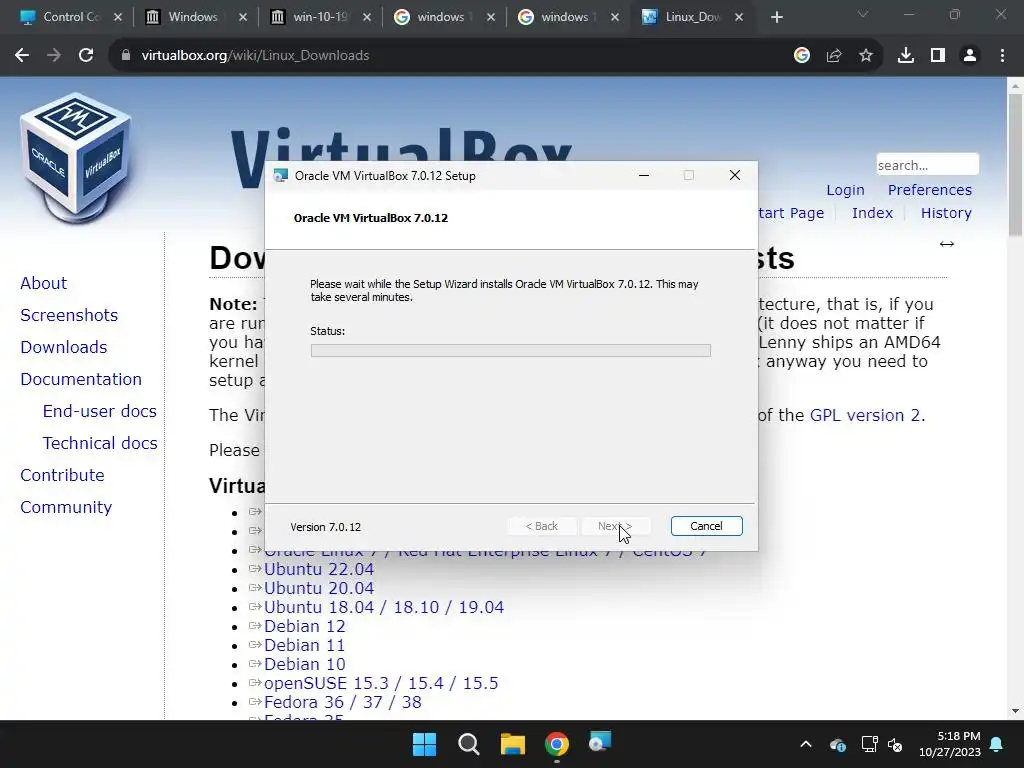
Task: Go to Downloads in the sidebar
Action: click(x=63, y=347)
